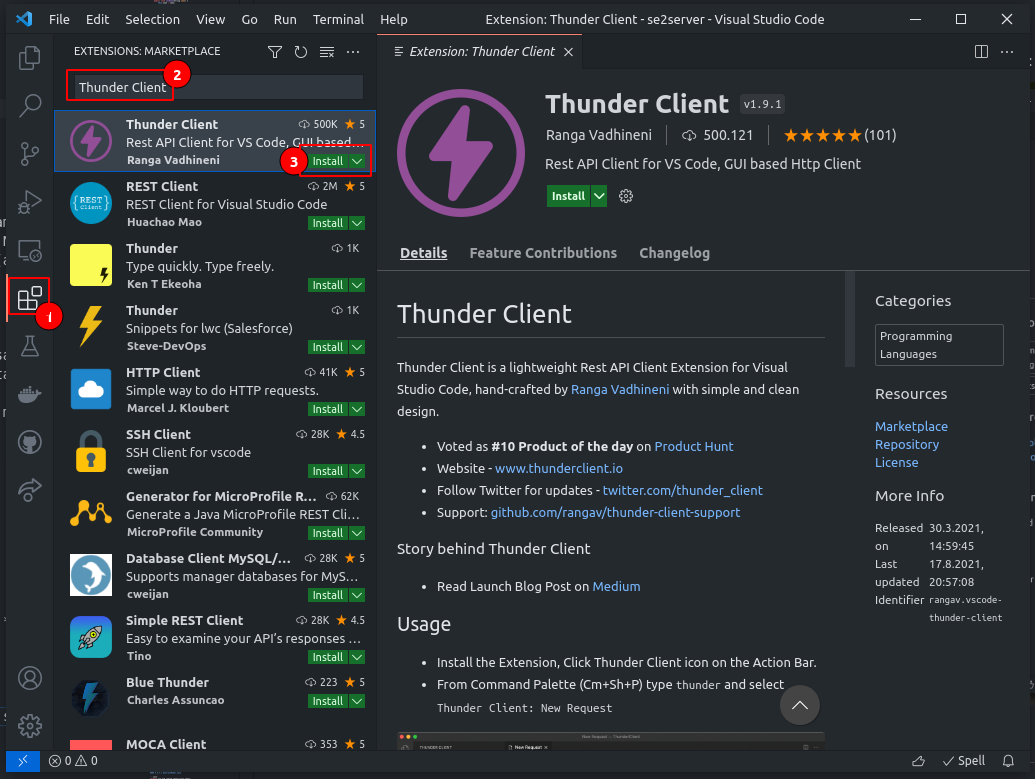Expand install options for REST Client

(x=357, y=223)
